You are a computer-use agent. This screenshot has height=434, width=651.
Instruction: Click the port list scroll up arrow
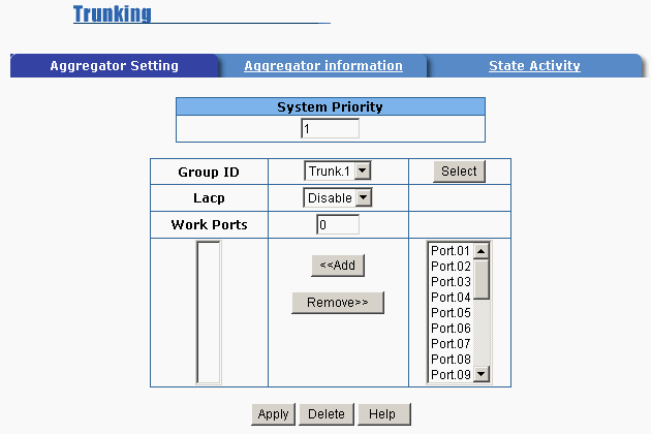coord(481,251)
